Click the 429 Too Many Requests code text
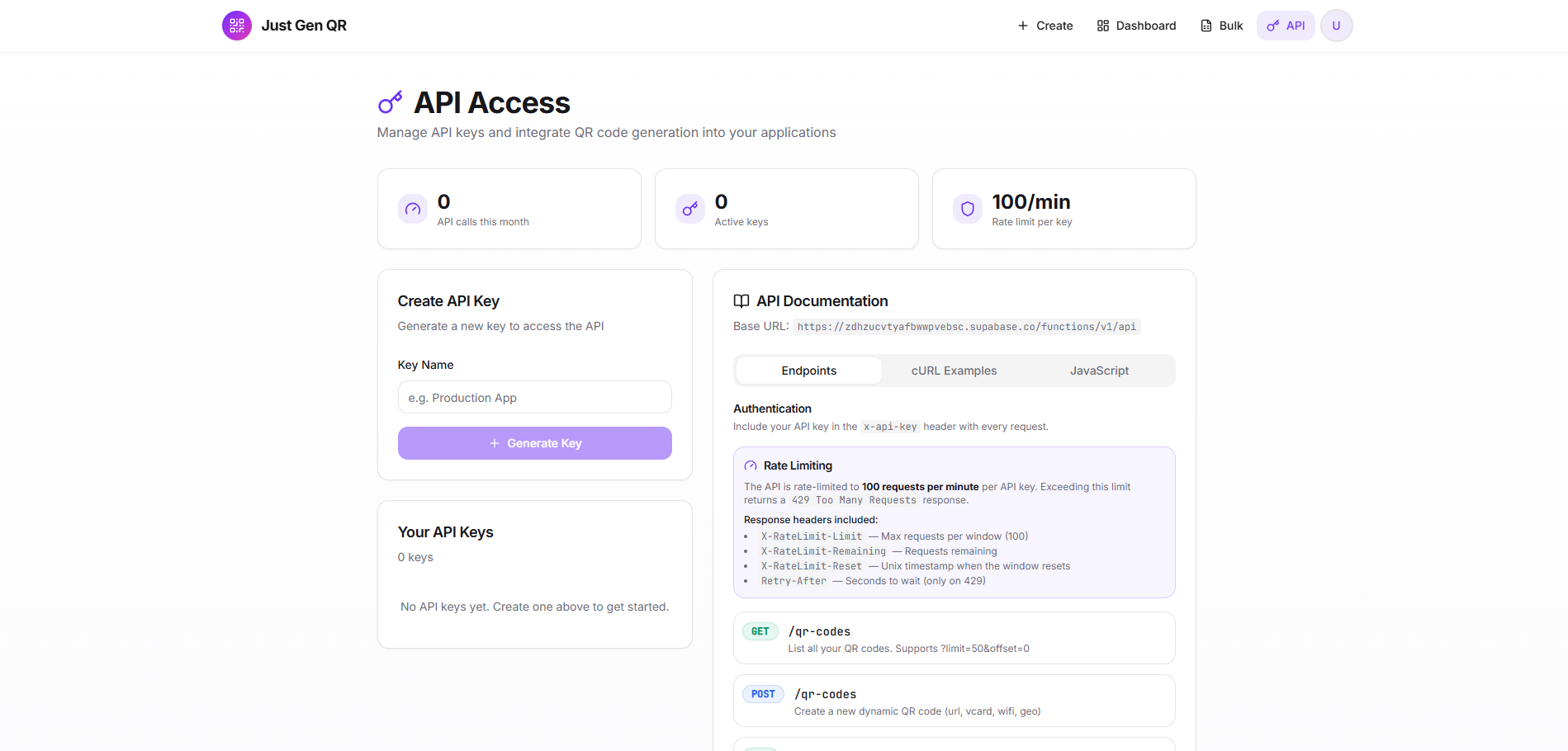The width and height of the screenshot is (1568, 751). coord(854,500)
